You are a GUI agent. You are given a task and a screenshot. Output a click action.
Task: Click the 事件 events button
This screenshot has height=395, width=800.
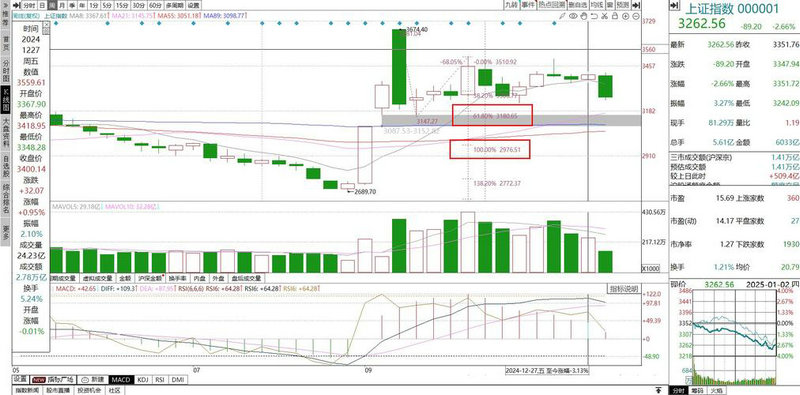coord(529,5)
